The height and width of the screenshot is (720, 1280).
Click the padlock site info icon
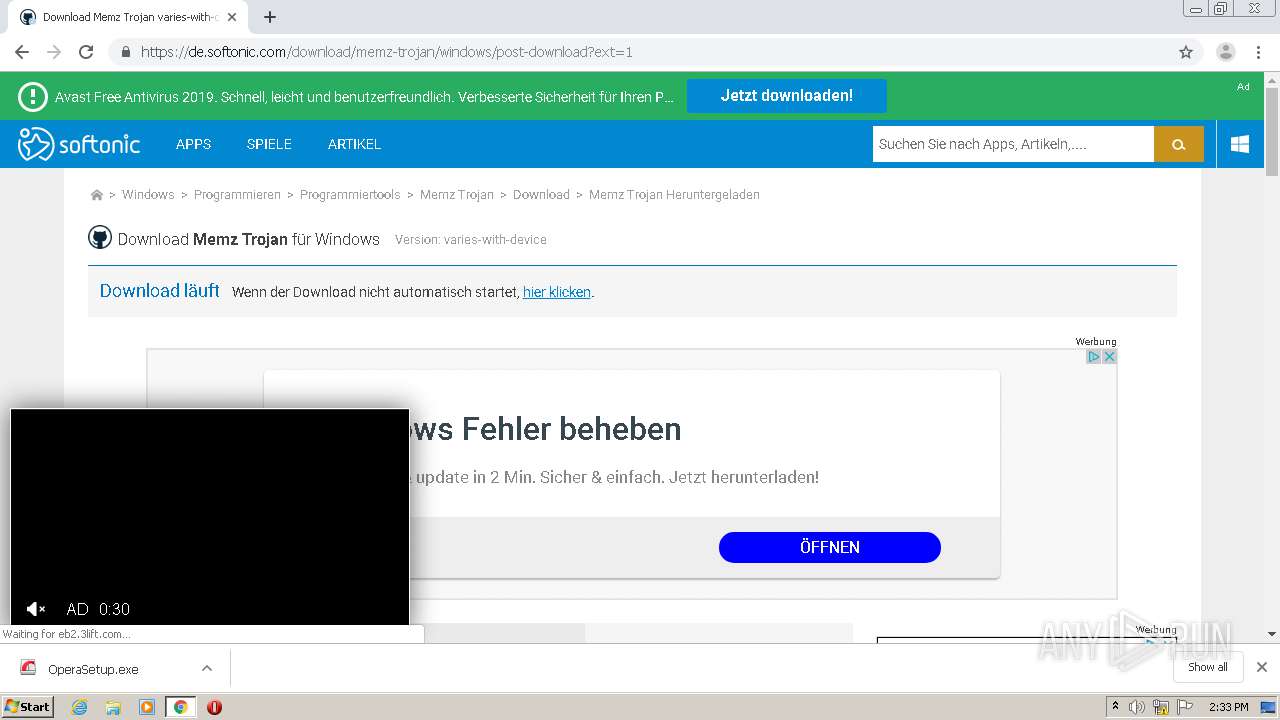[125, 52]
